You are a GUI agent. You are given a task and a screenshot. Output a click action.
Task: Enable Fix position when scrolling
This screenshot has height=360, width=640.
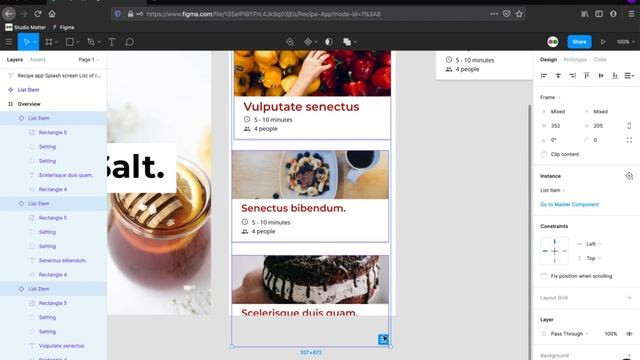pos(544,276)
